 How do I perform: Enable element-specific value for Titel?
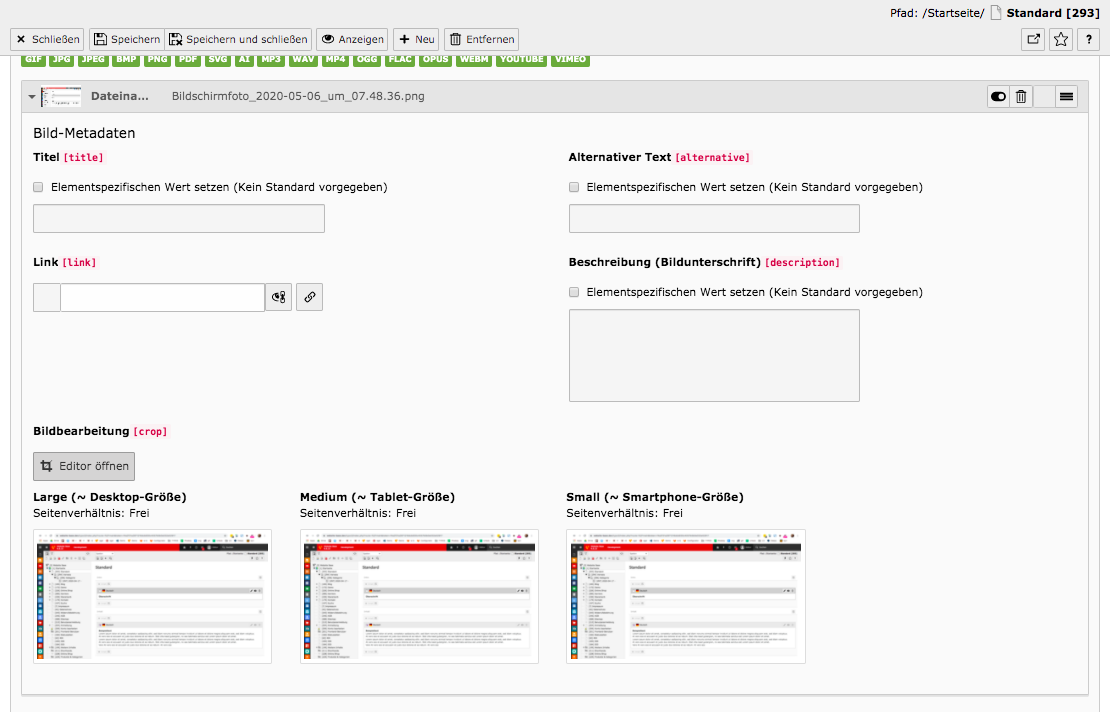(x=38, y=187)
